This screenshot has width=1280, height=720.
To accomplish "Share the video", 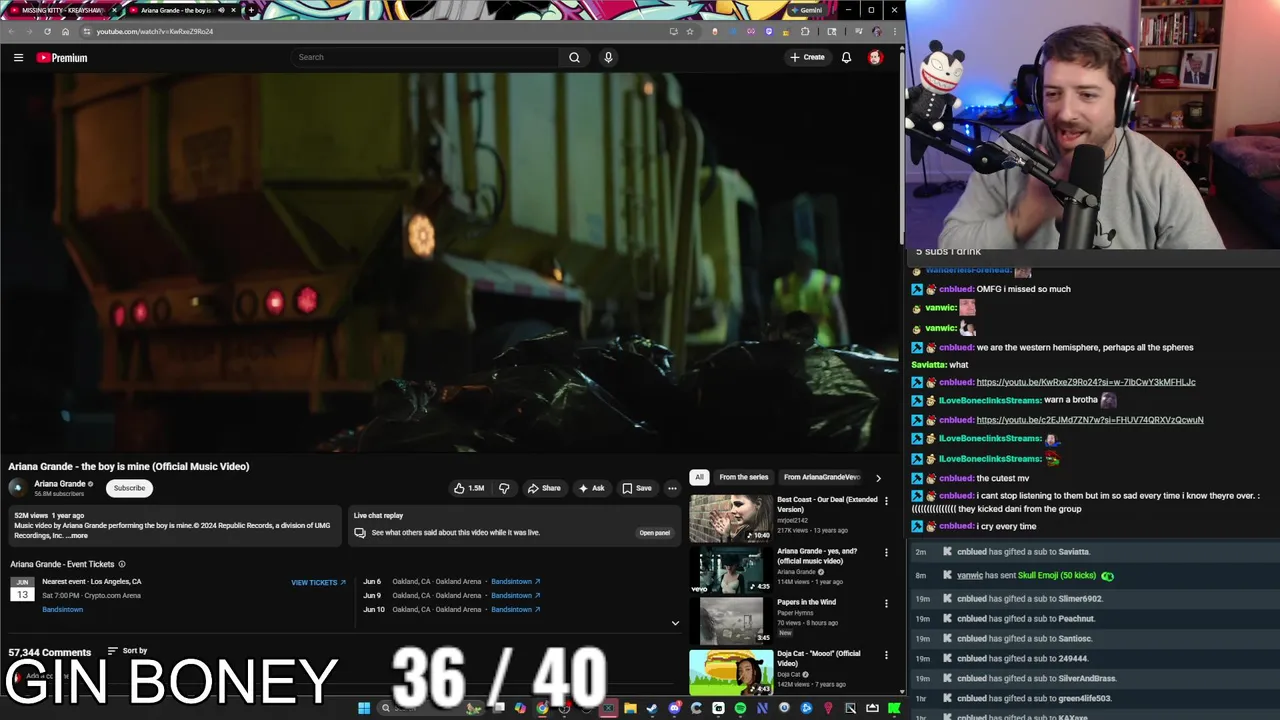I will [544, 488].
